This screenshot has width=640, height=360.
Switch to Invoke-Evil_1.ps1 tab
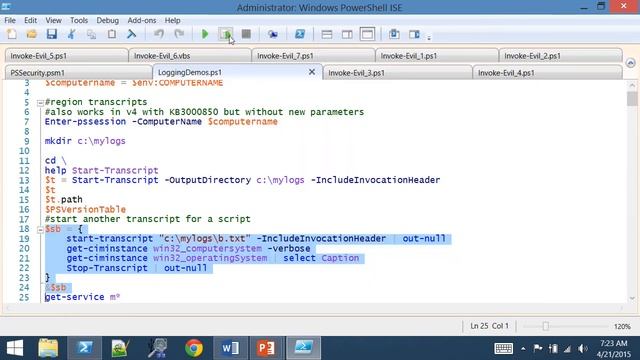pos(437,56)
